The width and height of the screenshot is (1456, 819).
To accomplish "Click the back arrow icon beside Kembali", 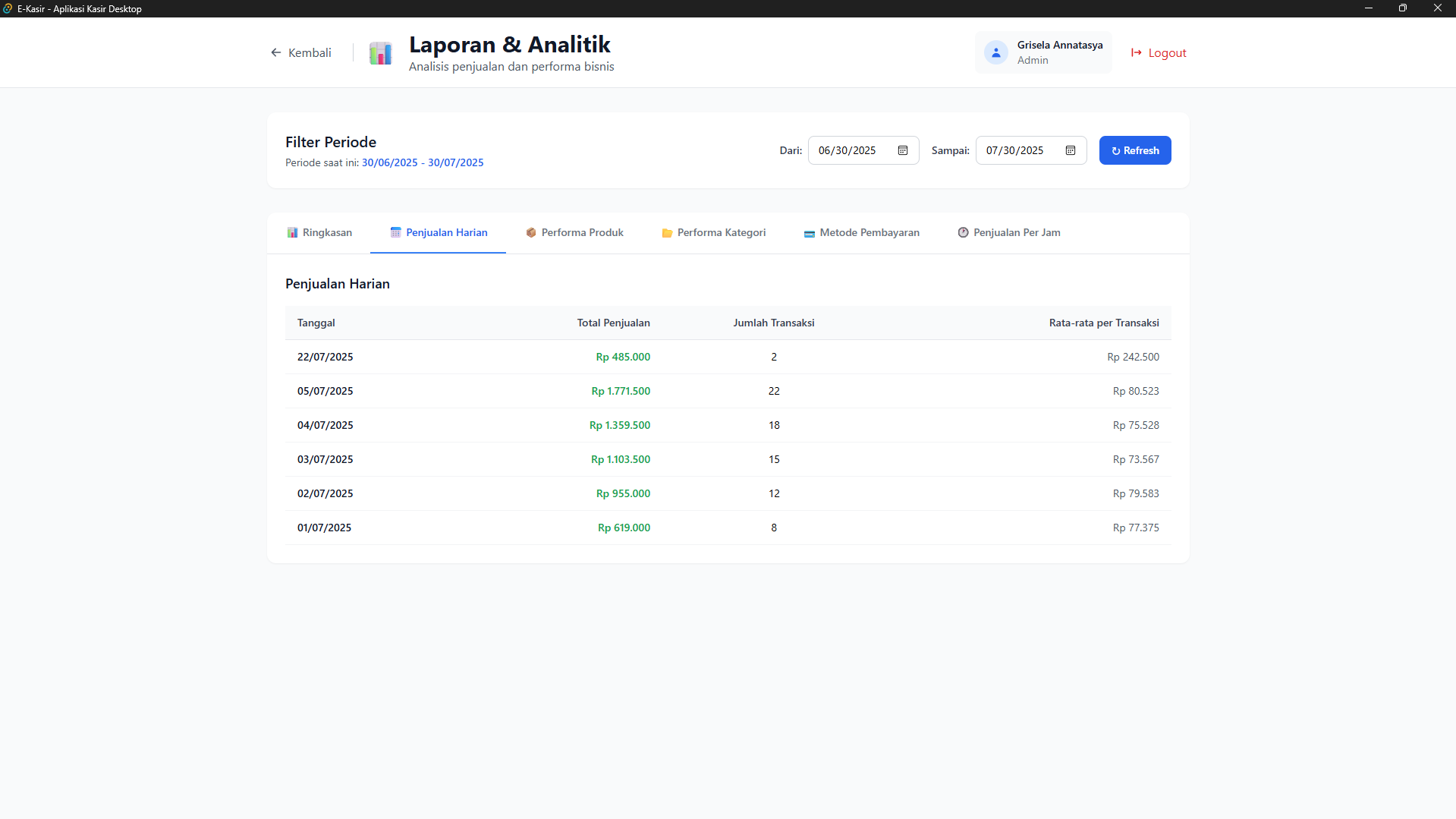I will 276,52.
